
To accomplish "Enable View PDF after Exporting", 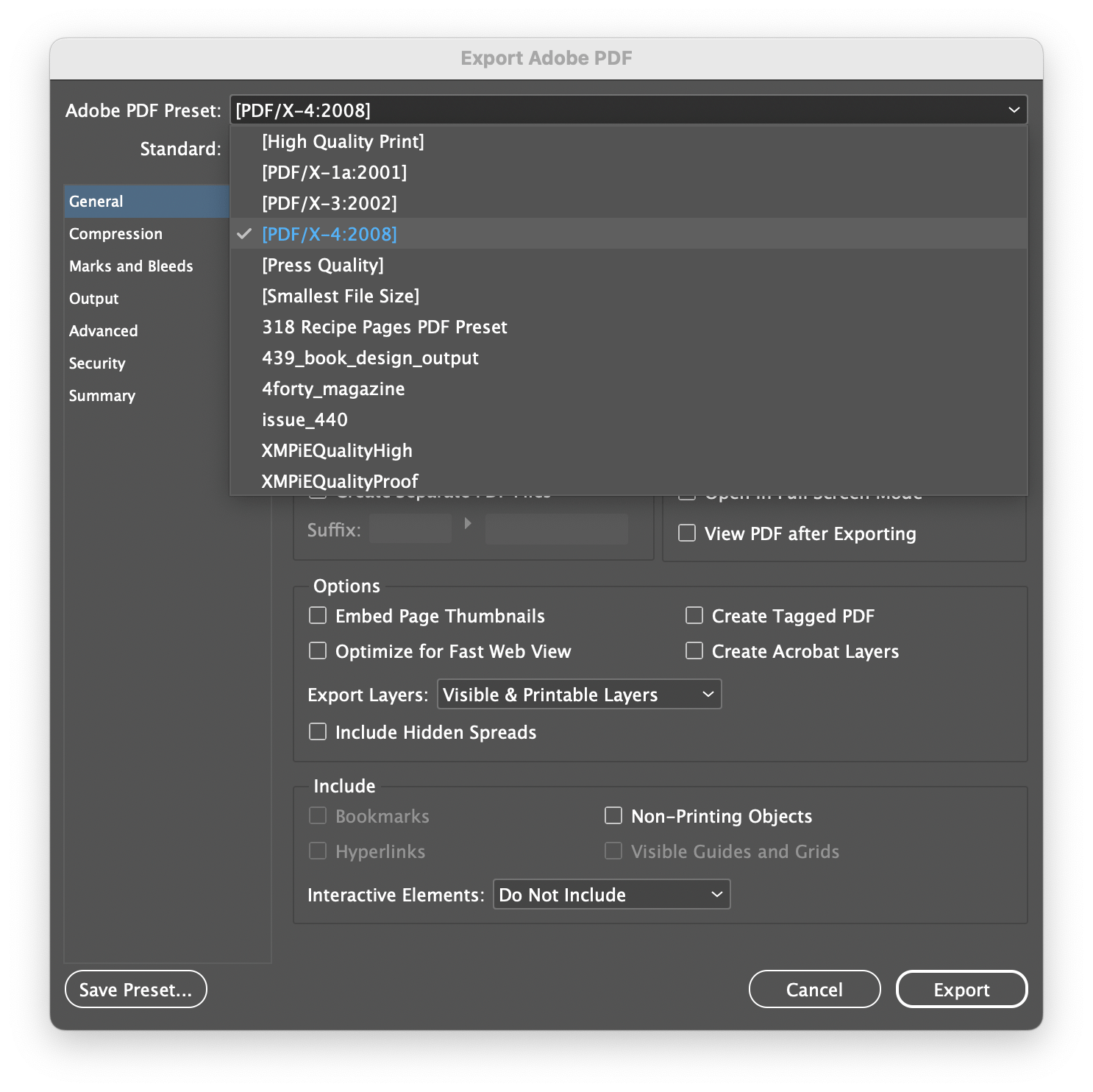I will (686, 533).
